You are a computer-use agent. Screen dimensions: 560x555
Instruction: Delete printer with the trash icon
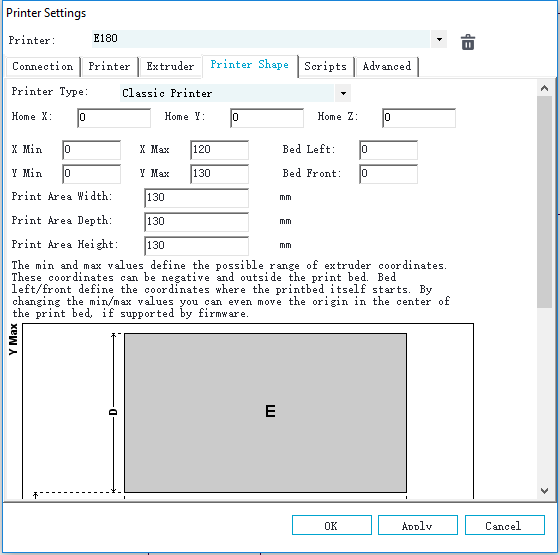[468, 42]
